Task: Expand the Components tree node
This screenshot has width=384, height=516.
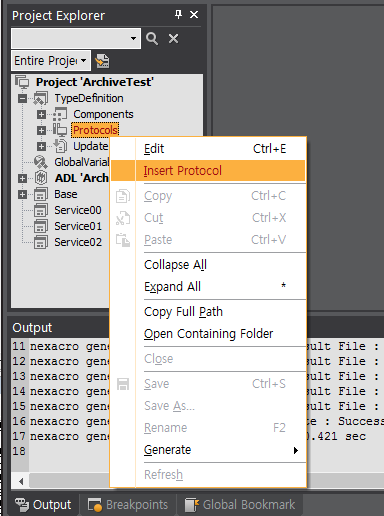Action: point(41,114)
